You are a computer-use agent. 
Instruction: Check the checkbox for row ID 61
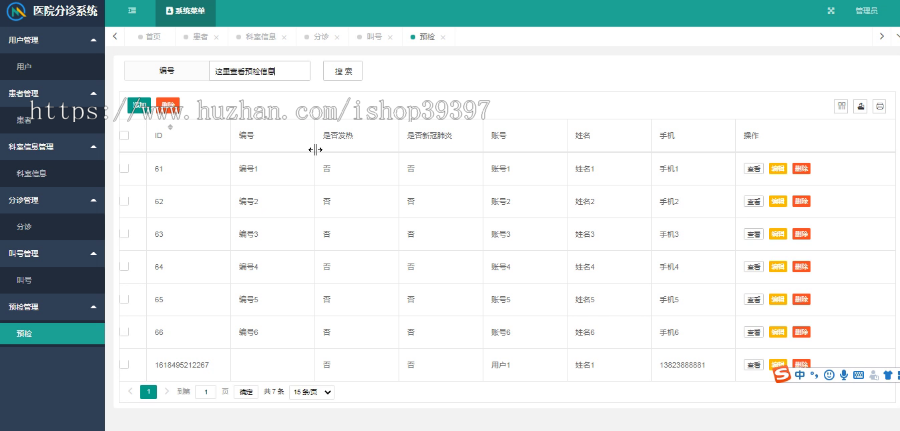pos(124,168)
